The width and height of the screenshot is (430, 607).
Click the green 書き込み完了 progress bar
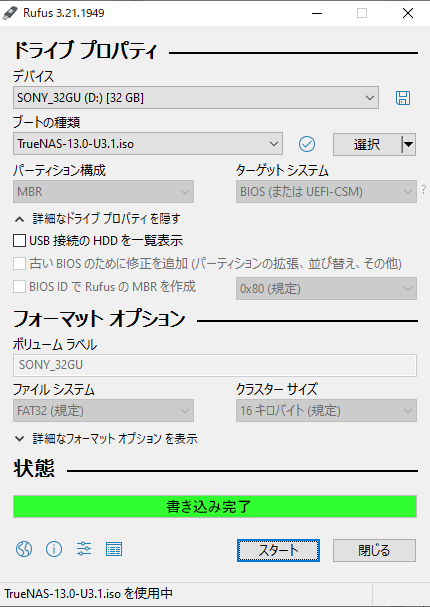pyautogui.click(x=215, y=506)
